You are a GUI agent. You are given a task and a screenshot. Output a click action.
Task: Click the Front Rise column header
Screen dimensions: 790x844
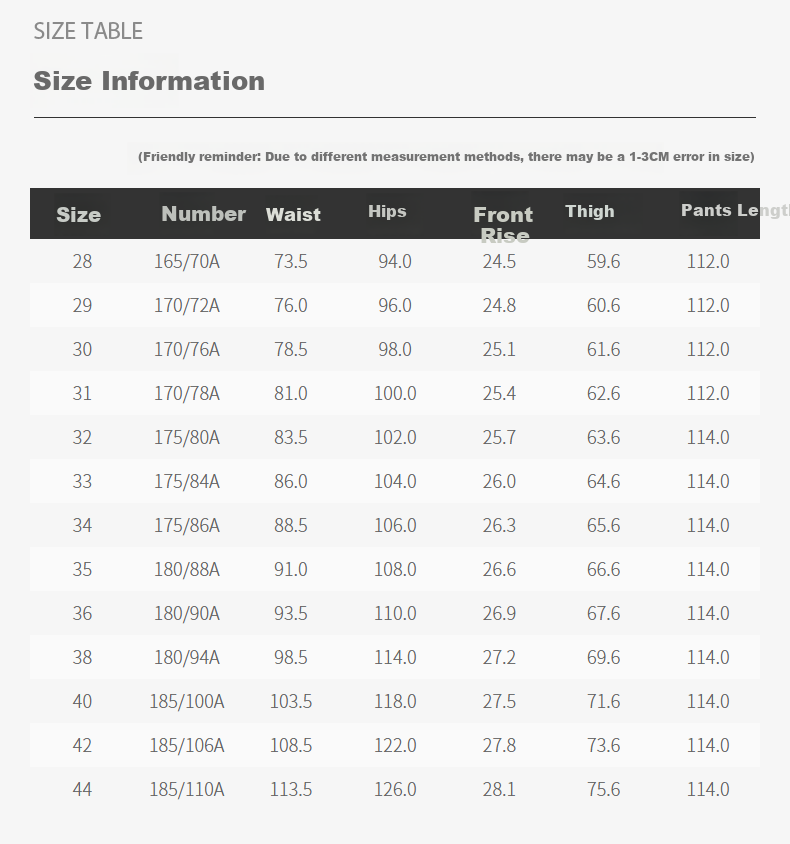pos(504,225)
